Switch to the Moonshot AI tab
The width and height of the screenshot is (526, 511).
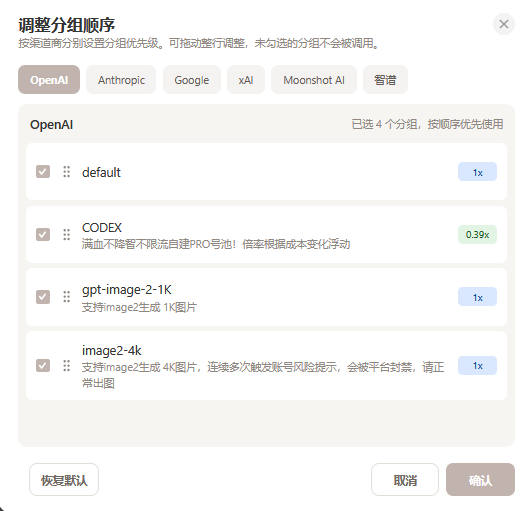[314, 80]
